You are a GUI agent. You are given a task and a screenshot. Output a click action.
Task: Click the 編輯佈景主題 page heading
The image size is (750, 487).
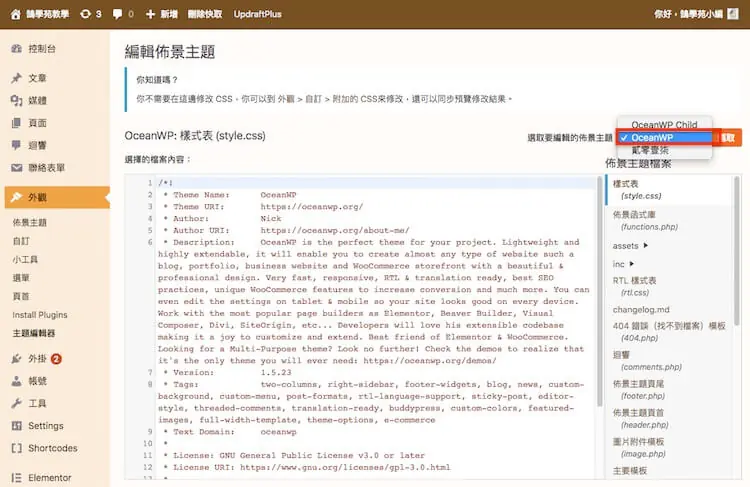point(170,52)
